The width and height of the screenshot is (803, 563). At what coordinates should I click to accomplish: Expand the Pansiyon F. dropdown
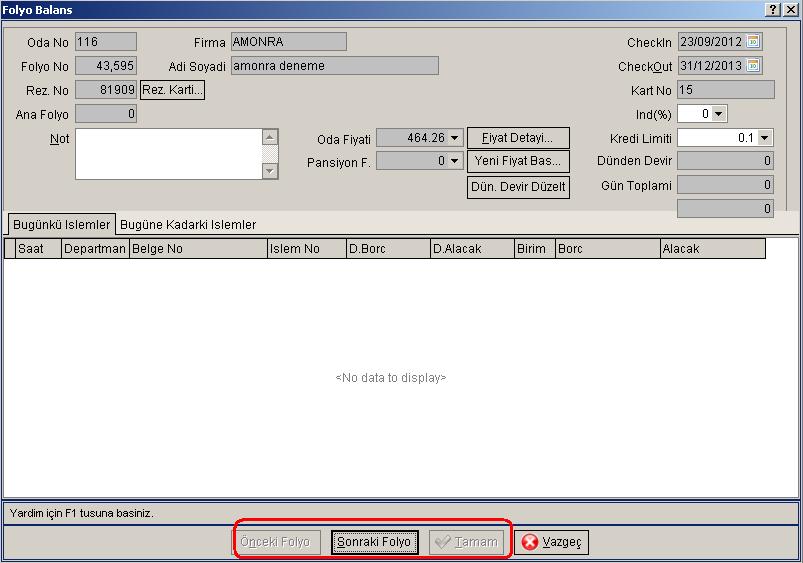point(454,161)
